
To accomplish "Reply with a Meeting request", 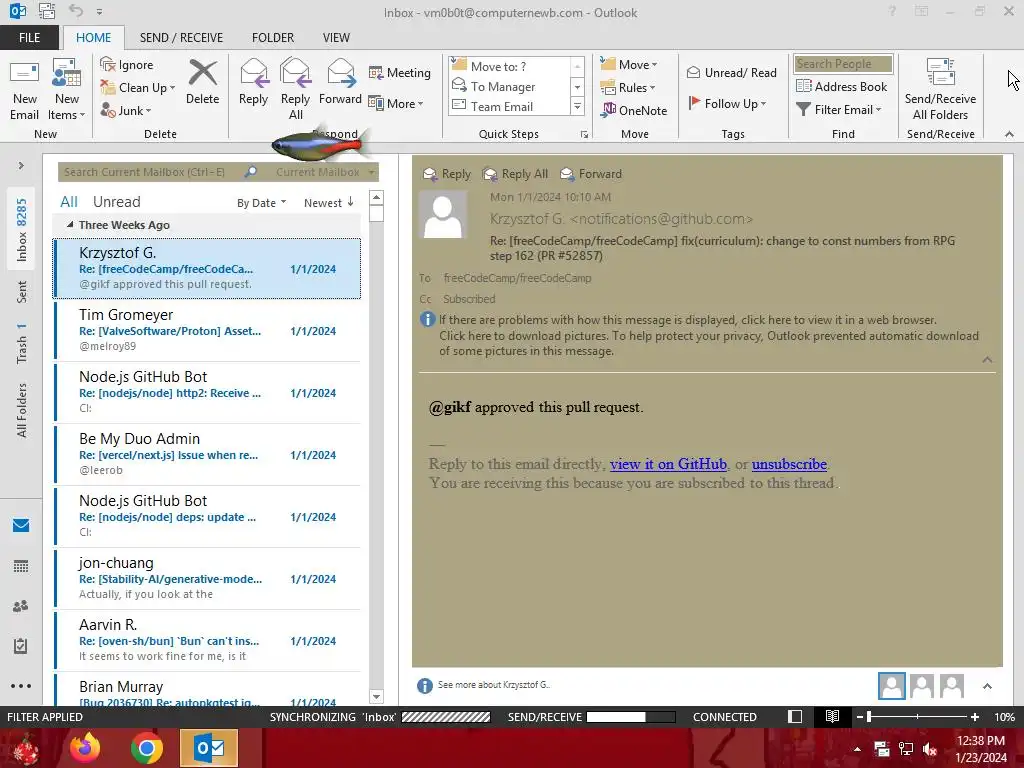I will coord(400,72).
